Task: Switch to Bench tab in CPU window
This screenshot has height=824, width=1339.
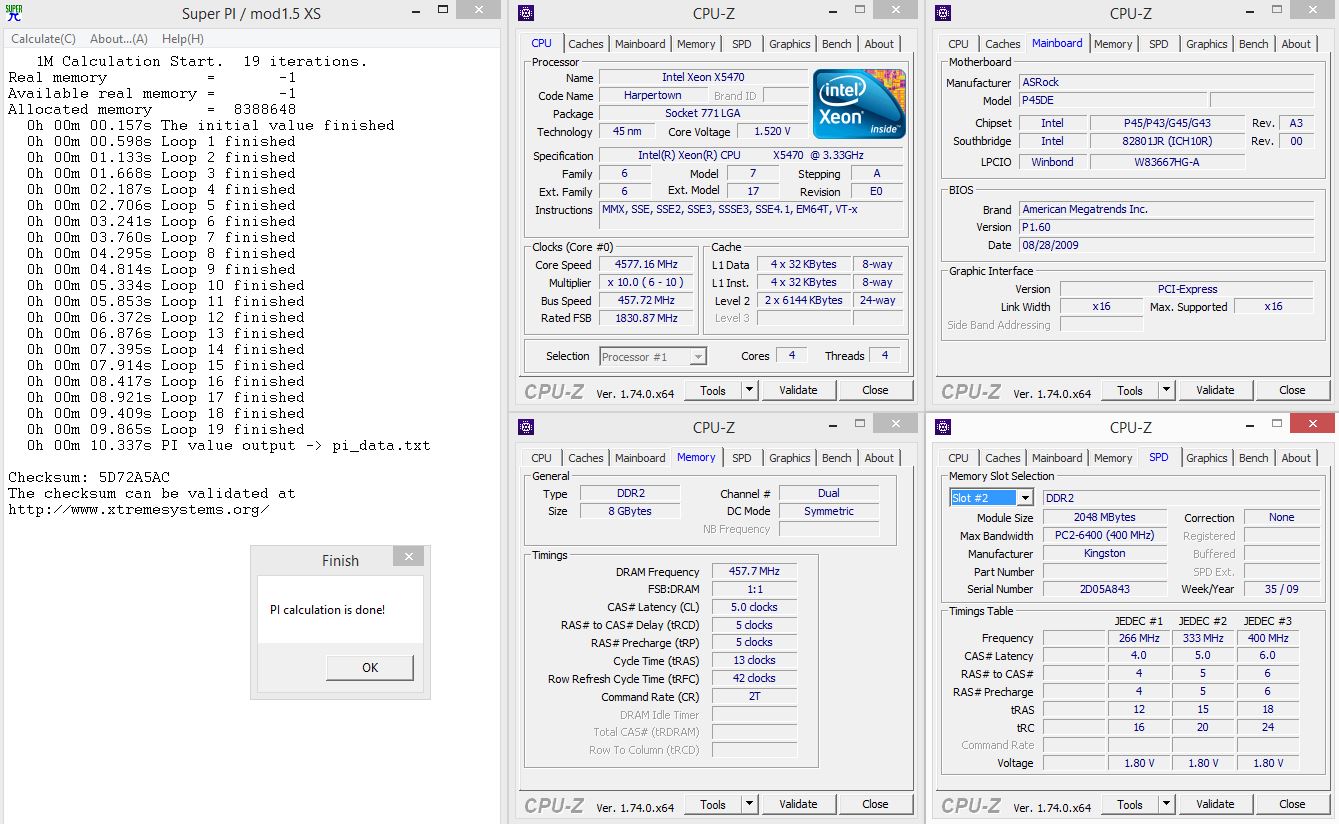Action: click(837, 44)
